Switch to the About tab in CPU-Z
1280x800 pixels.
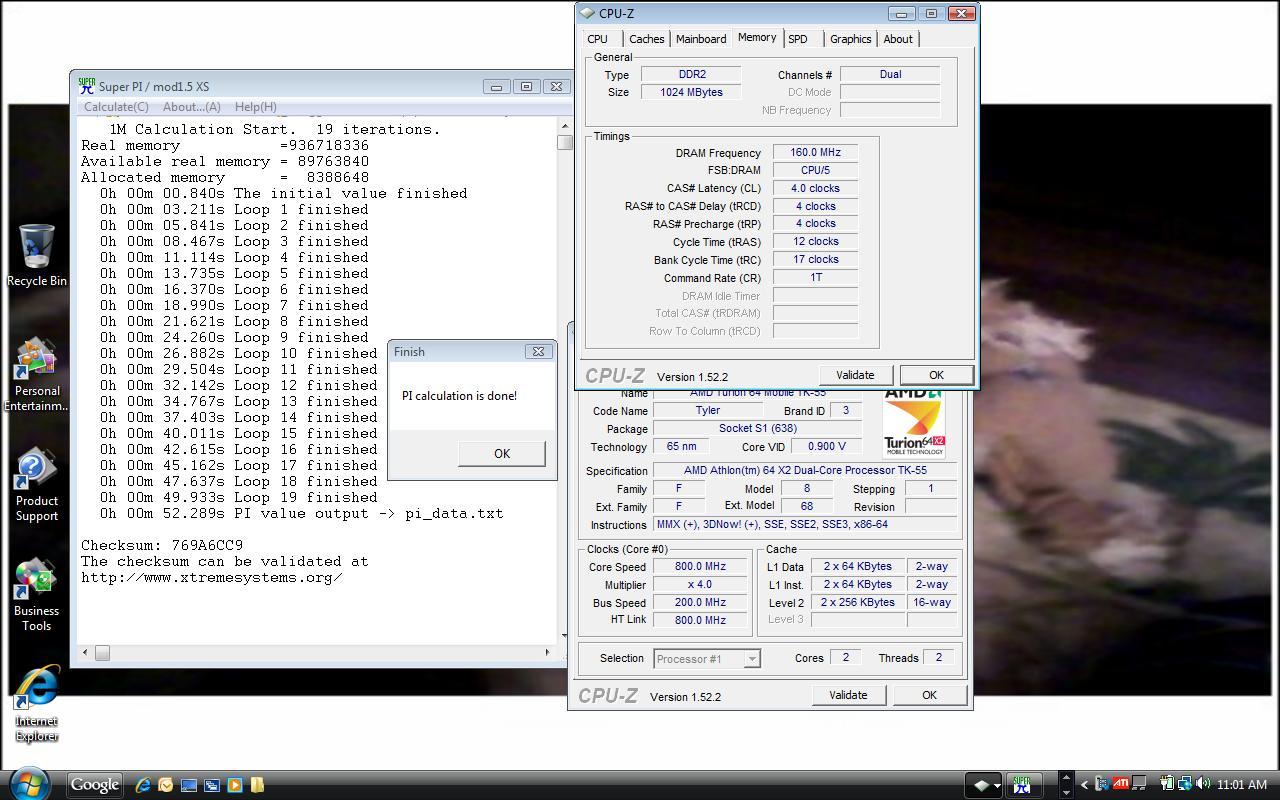(898, 39)
